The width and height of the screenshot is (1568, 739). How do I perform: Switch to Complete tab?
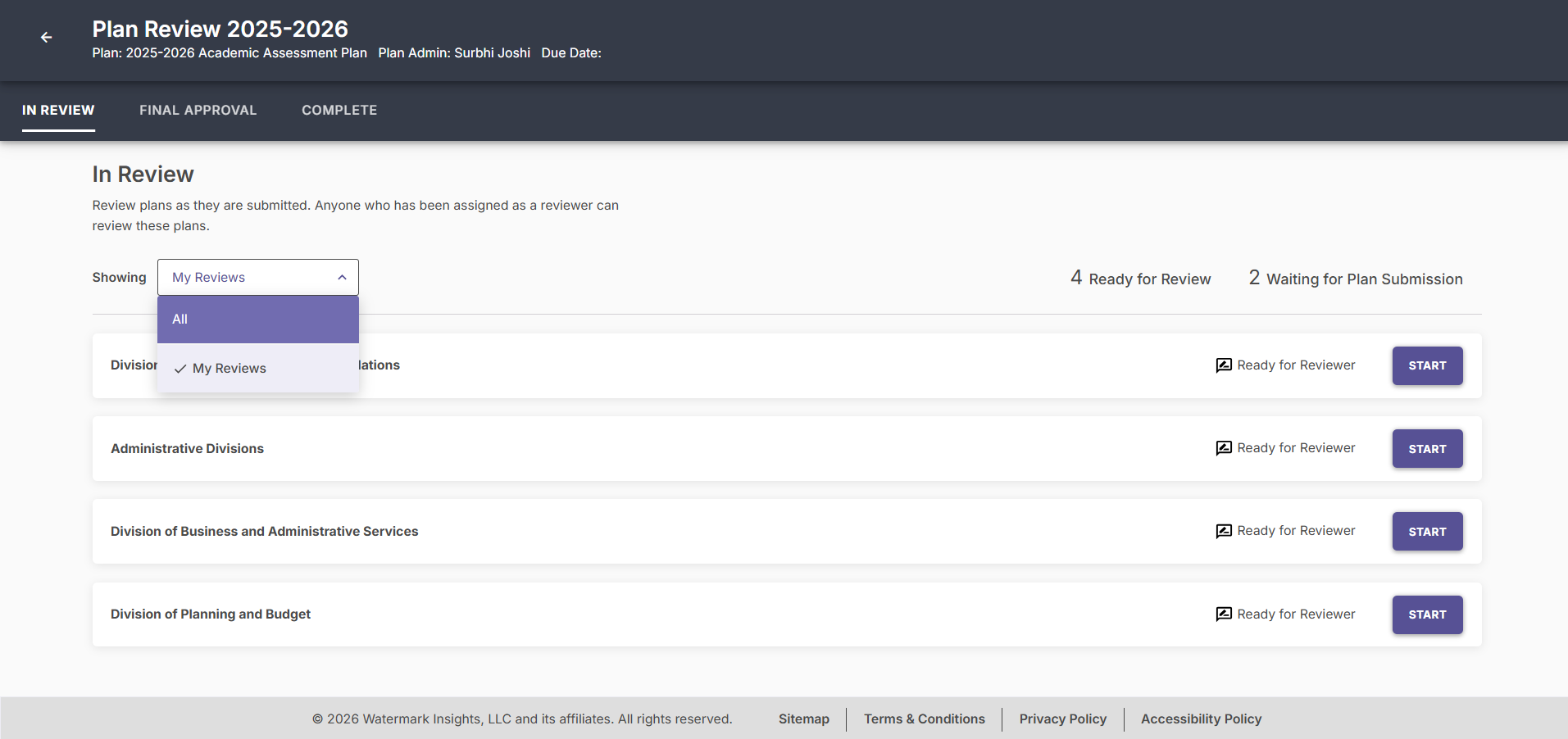(339, 110)
